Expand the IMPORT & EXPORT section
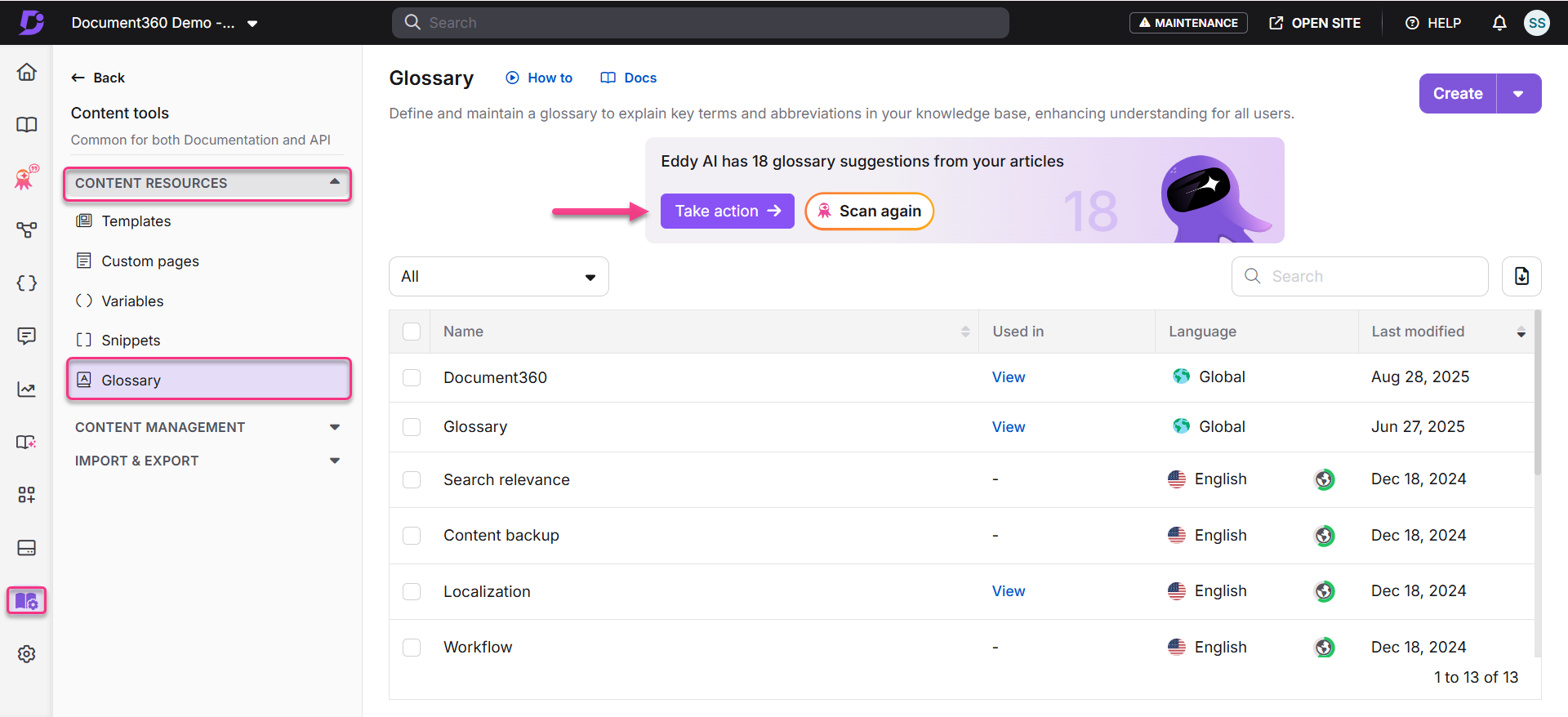 click(x=207, y=461)
